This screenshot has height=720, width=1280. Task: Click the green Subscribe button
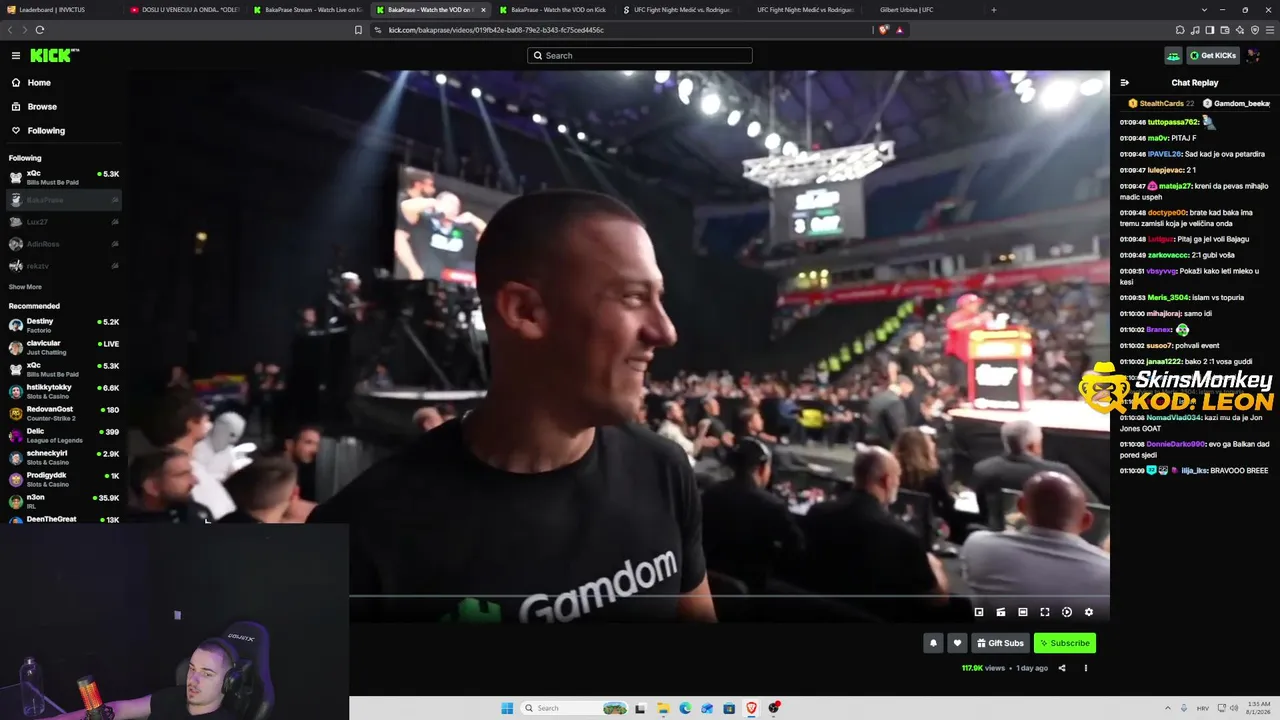point(1065,643)
